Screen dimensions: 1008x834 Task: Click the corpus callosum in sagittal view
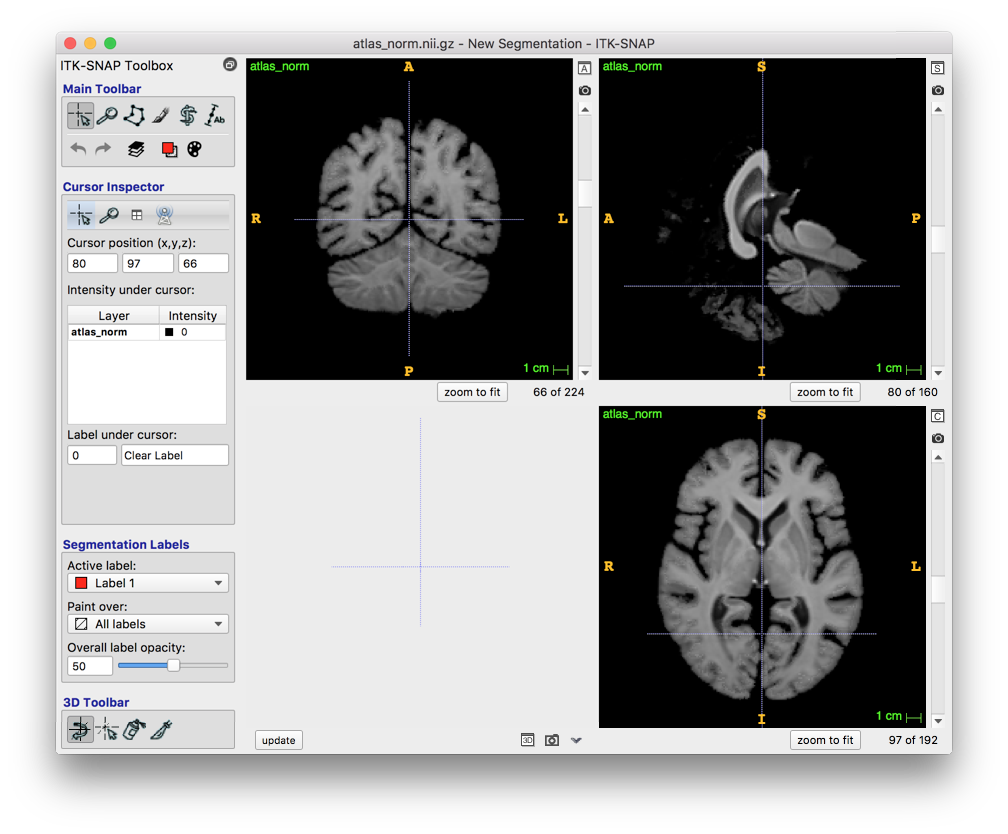737,206
